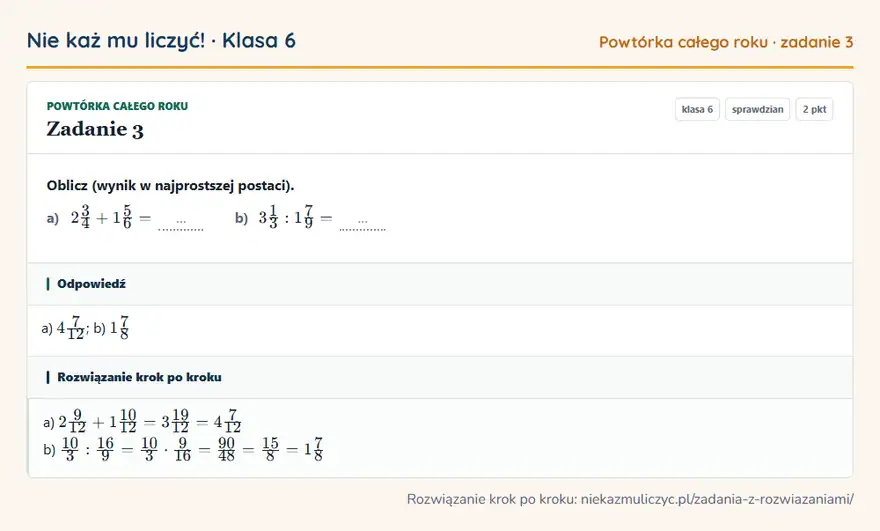The image size is (880, 531).
Task: Click the expression 3 1/3 : 1 7/9
Action: (x=286, y=217)
